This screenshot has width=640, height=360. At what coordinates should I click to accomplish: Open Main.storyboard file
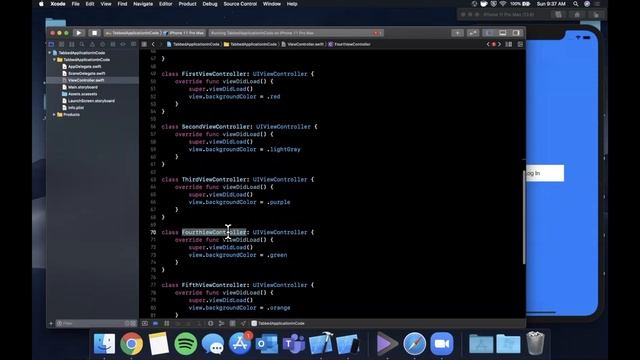[82, 87]
